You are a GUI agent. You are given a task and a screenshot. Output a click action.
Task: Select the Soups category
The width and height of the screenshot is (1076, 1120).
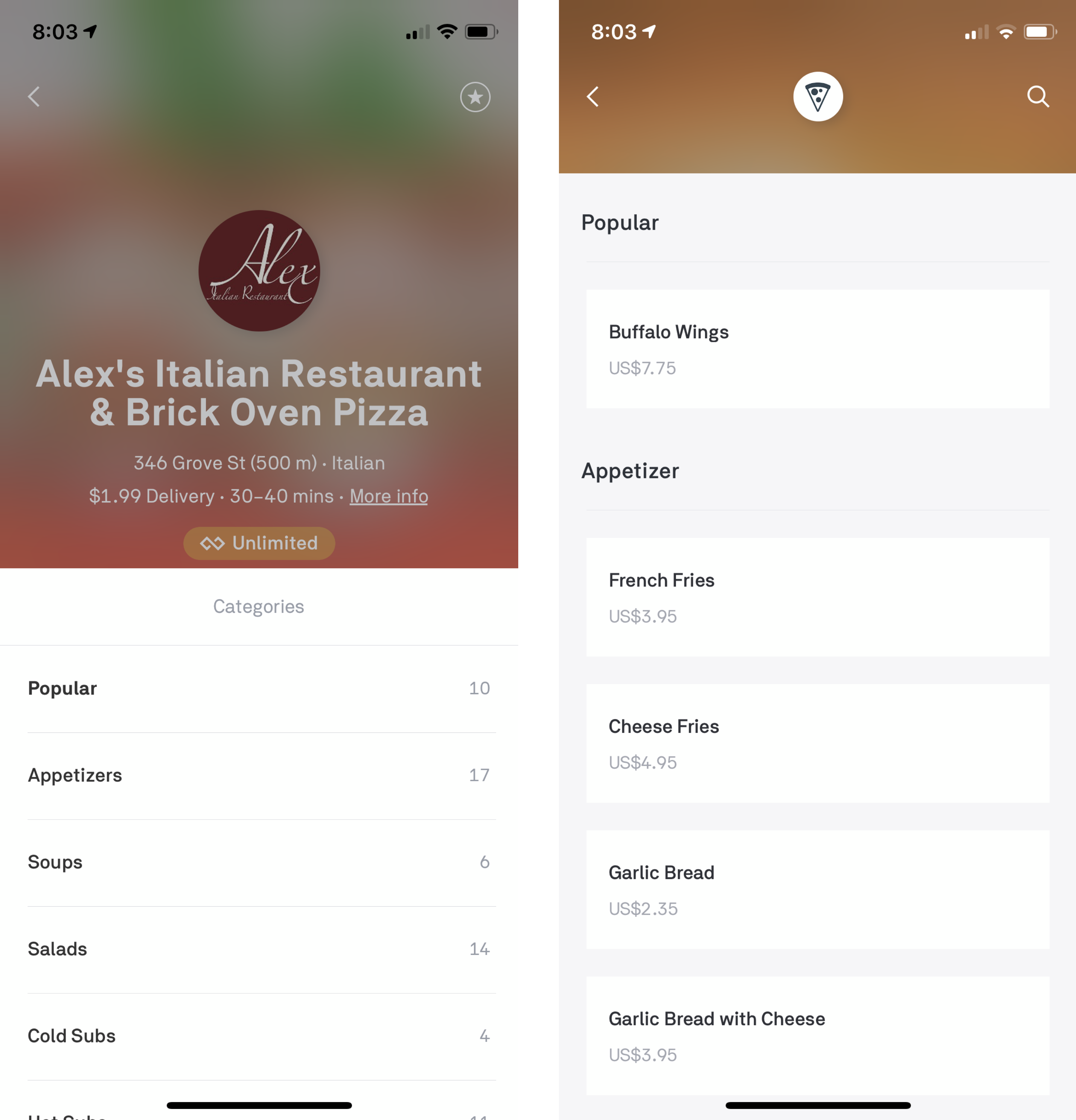[258, 861]
